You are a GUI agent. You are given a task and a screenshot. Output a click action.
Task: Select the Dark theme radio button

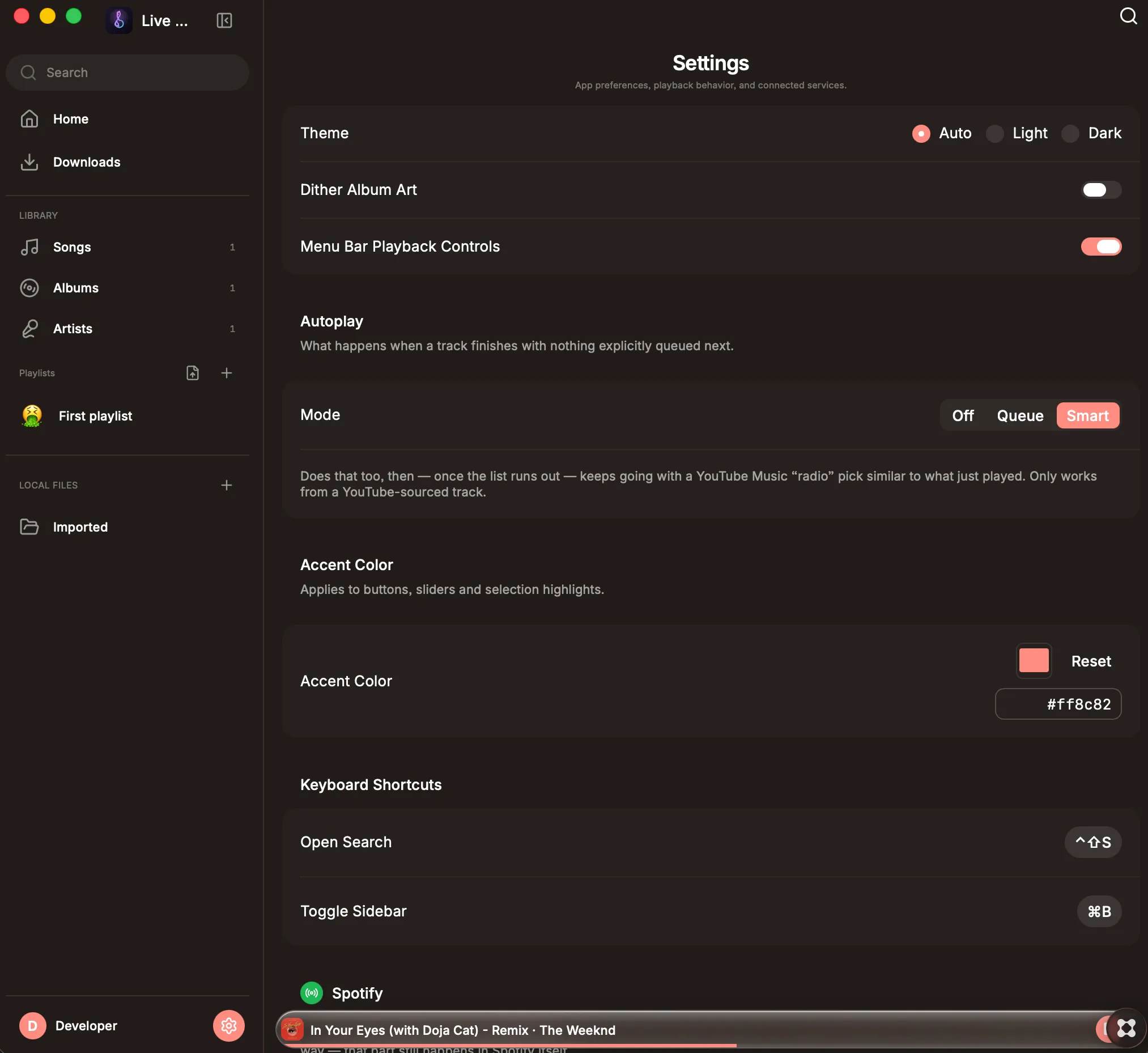[1070, 133]
